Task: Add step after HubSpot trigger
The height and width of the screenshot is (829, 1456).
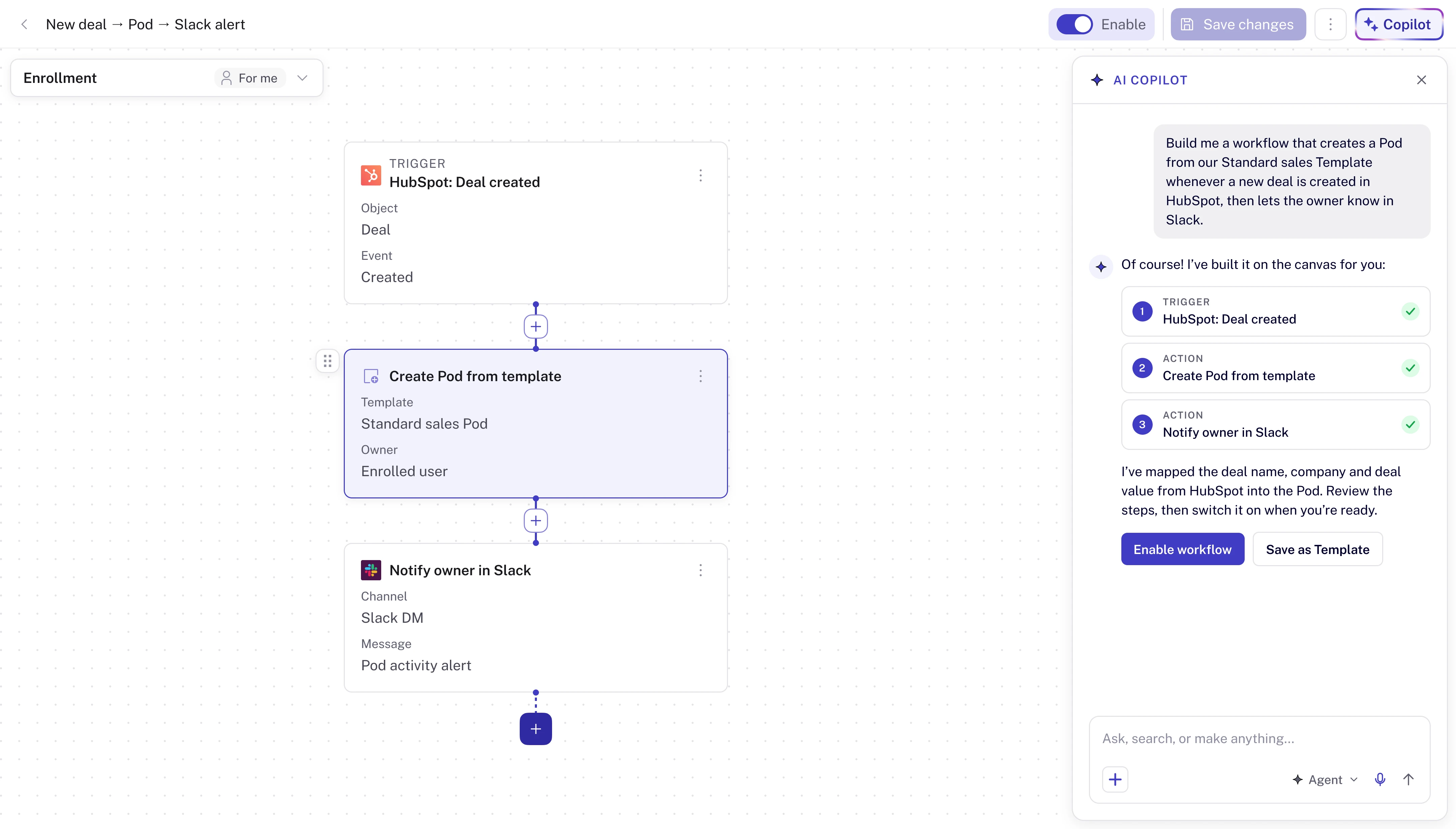Action: click(535, 327)
